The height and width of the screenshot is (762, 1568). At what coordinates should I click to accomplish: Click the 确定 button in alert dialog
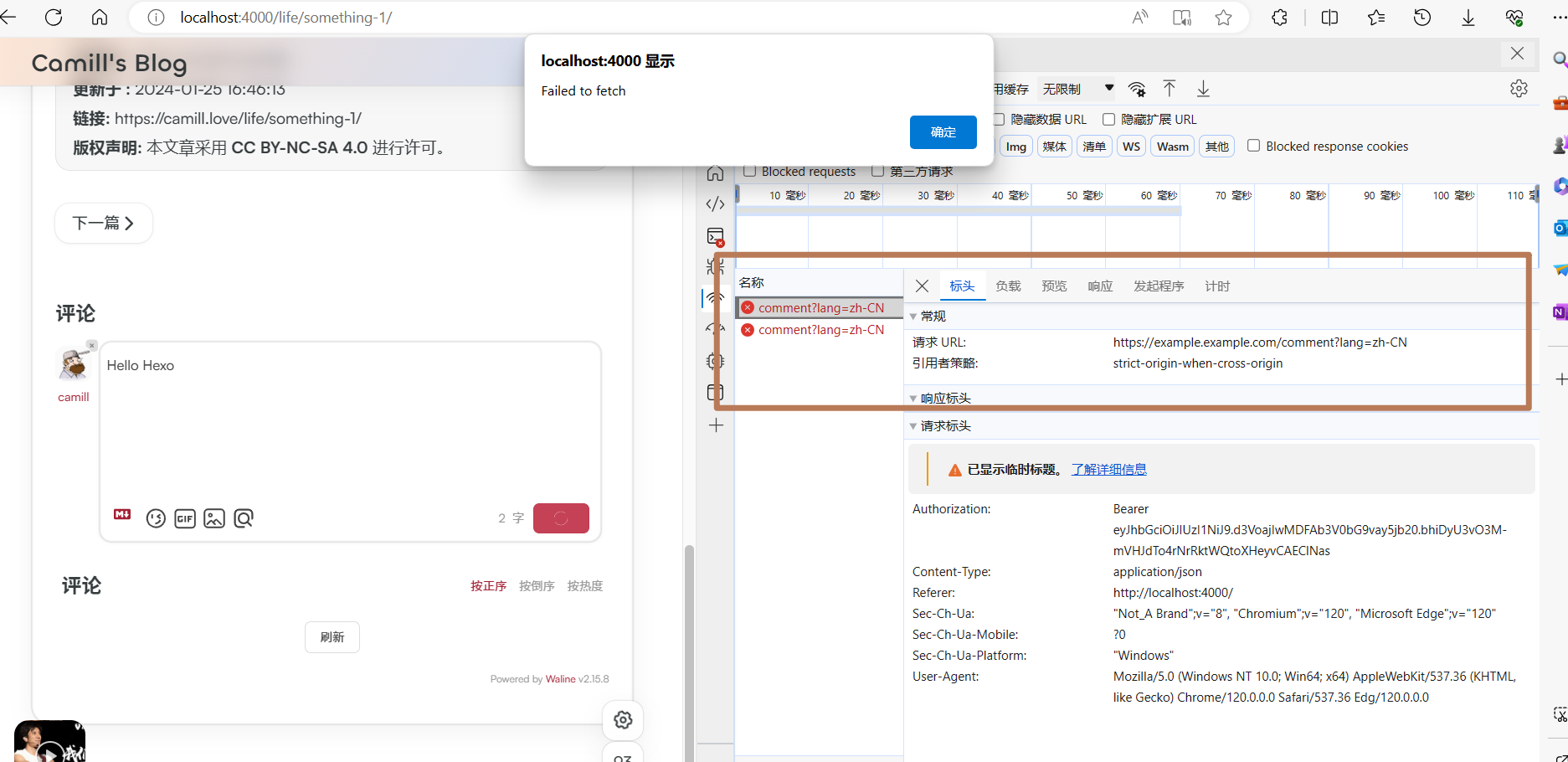[943, 132]
